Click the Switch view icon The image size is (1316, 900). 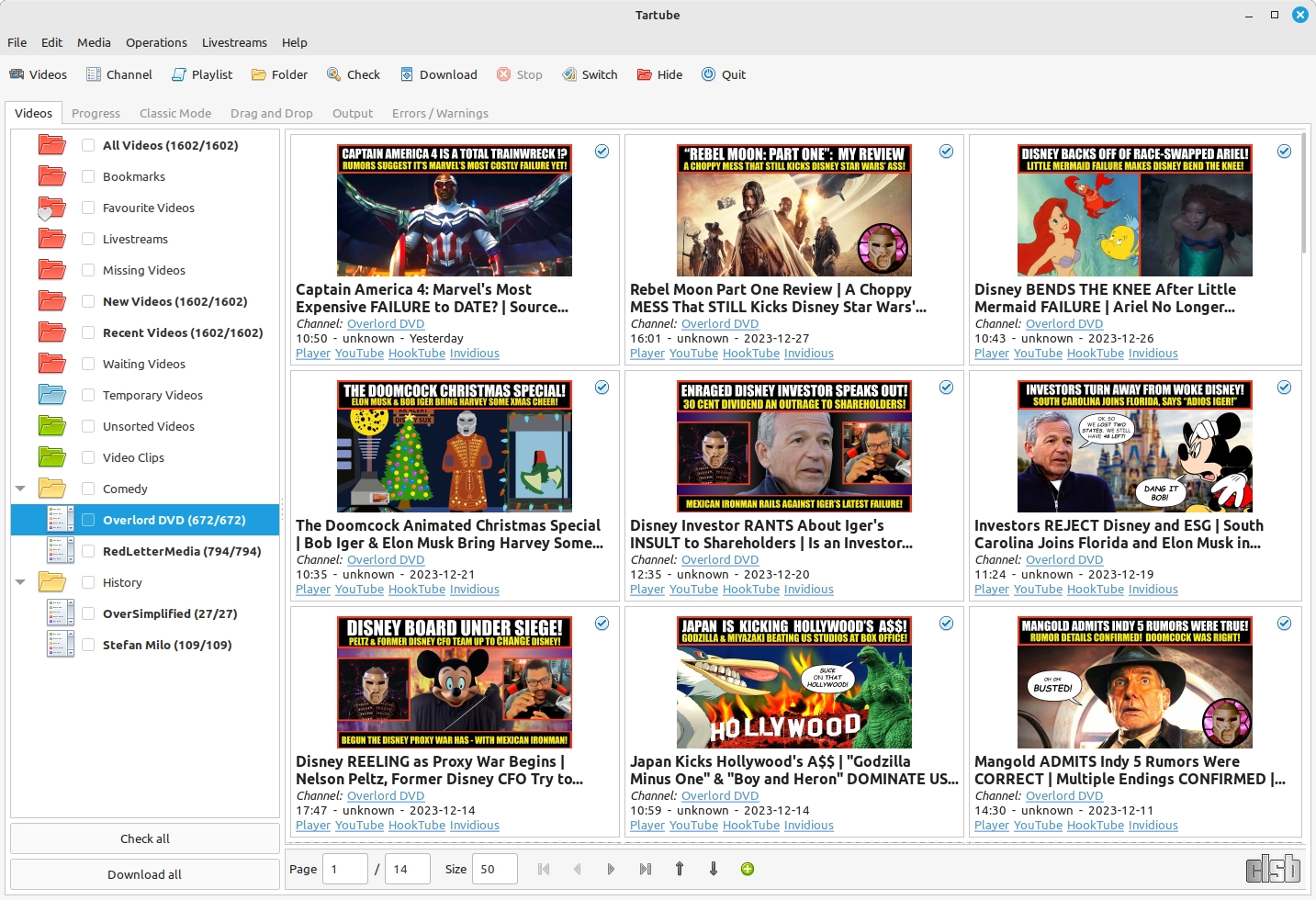[590, 74]
